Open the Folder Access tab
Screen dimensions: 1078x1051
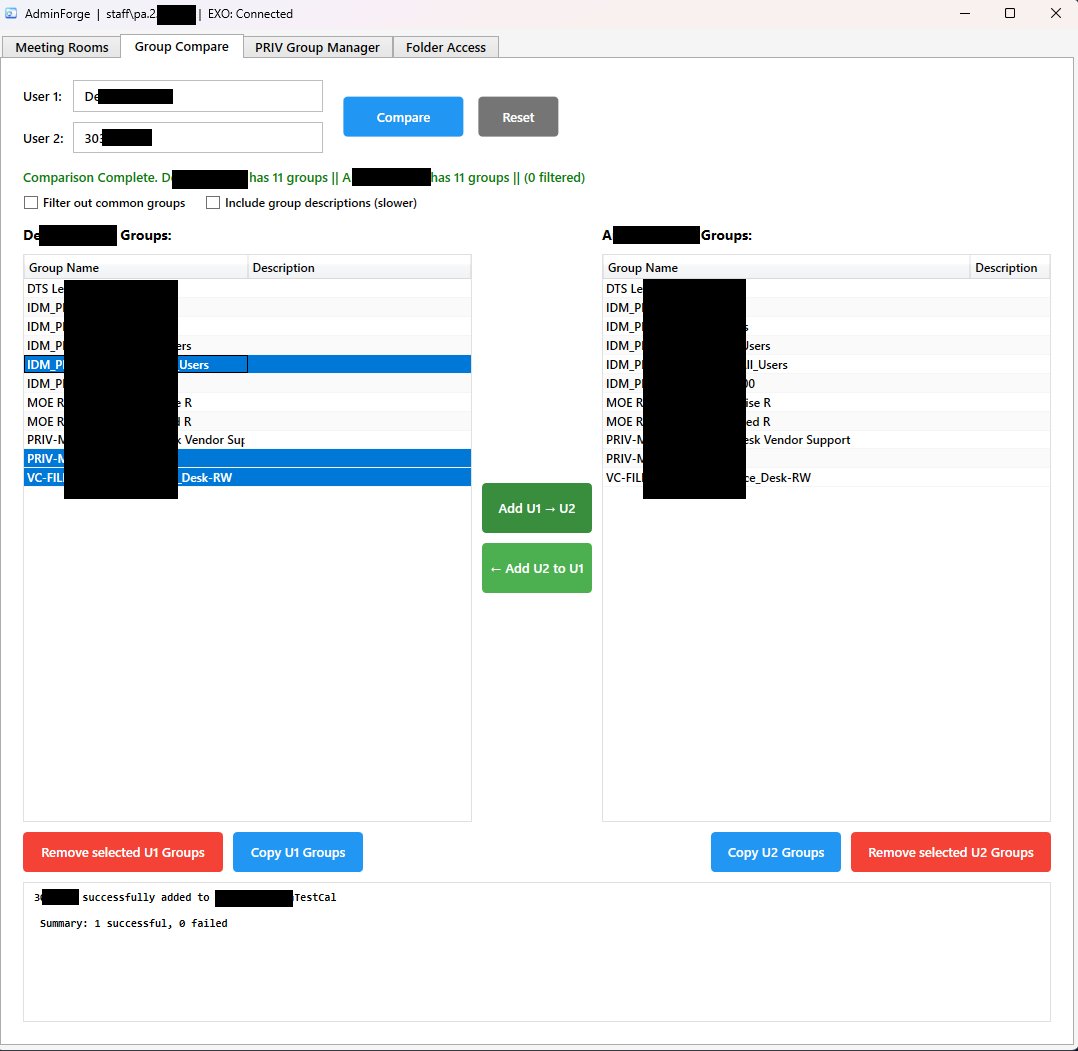(x=446, y=47)
